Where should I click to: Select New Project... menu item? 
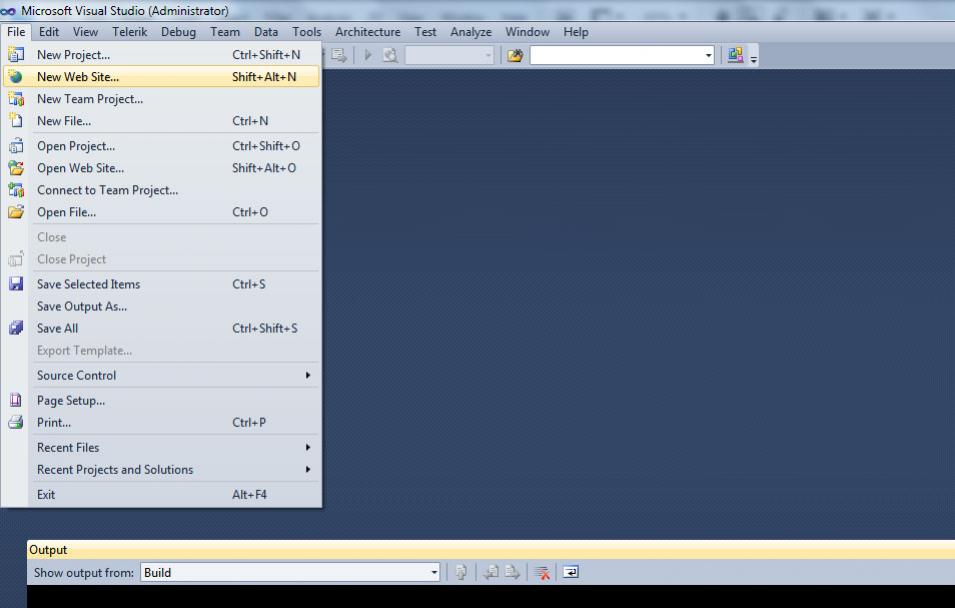point(161,54)
